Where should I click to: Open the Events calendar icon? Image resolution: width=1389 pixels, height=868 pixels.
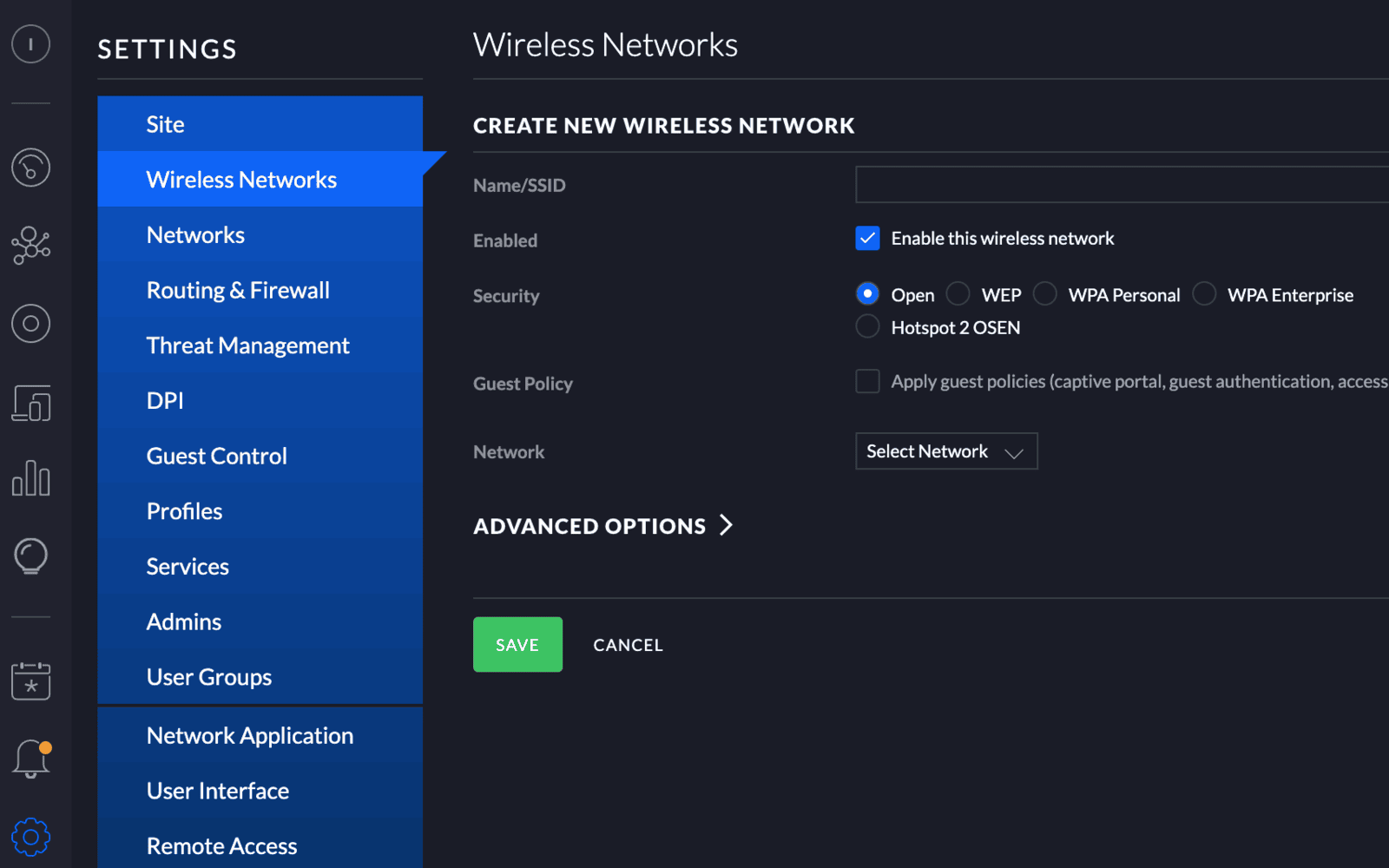tap(30, 681)
